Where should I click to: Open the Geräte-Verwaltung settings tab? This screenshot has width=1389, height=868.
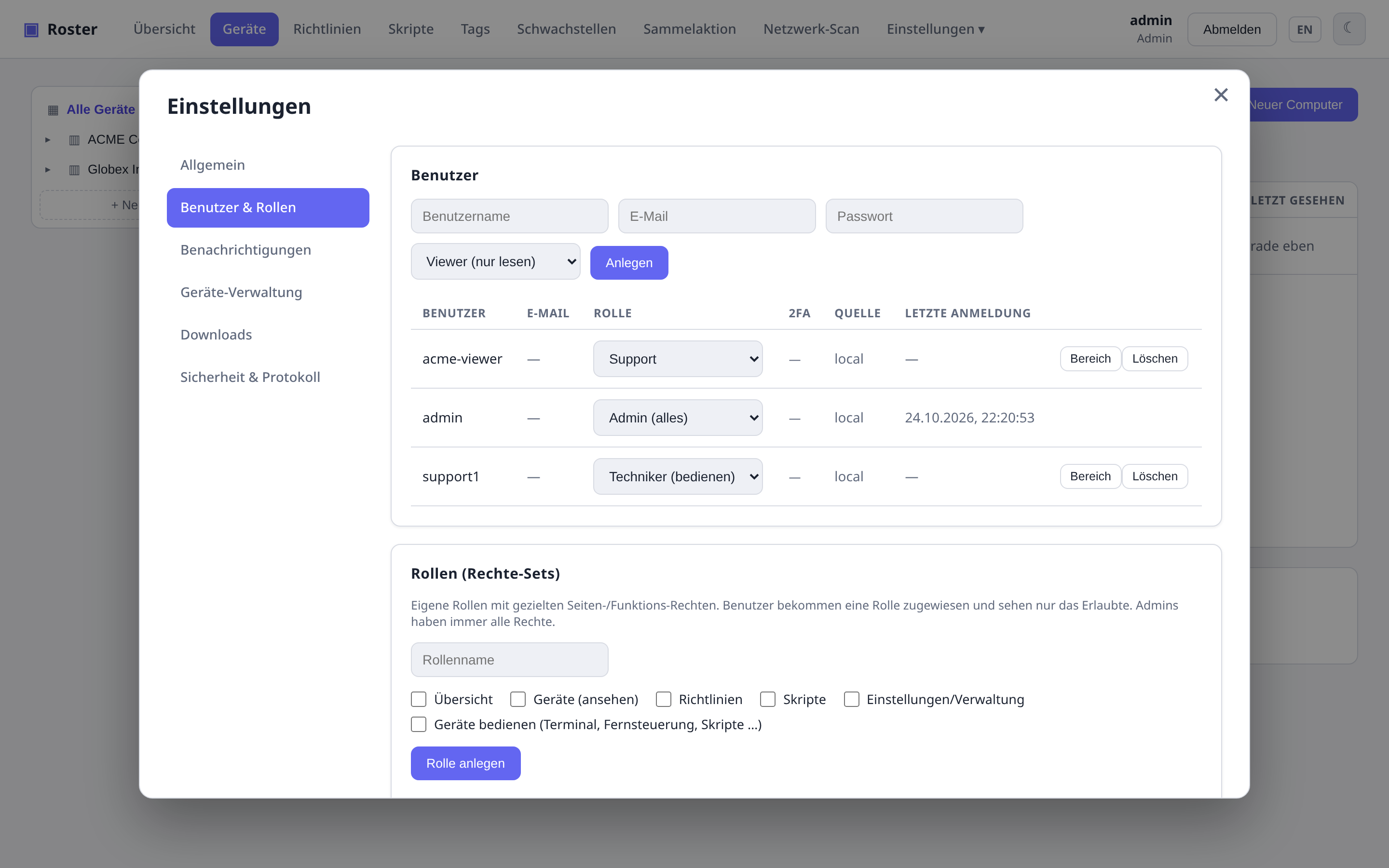pyautogui.click(x=268, y=293)
